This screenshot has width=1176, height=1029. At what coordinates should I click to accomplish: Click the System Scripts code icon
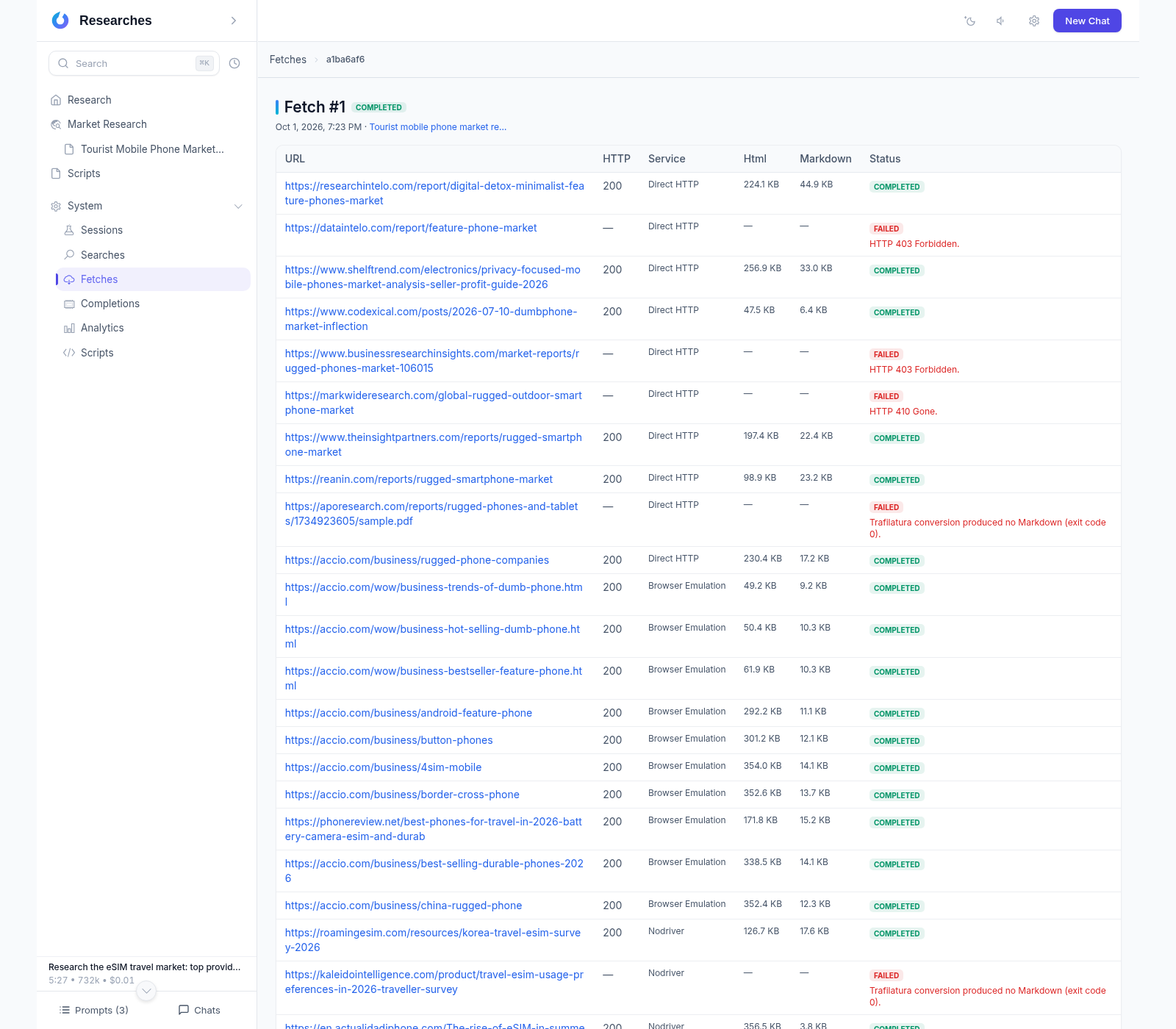(x=69, y=353)
